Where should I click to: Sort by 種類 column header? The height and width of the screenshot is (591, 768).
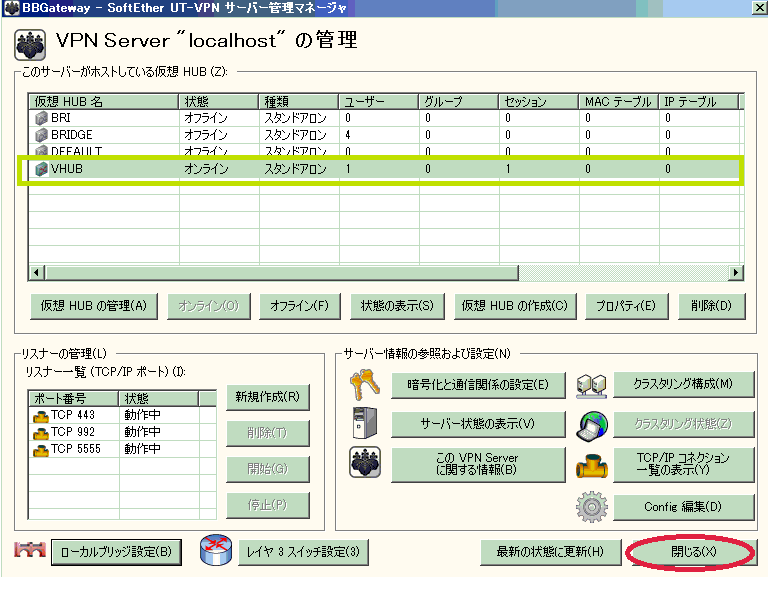point(299,102)
